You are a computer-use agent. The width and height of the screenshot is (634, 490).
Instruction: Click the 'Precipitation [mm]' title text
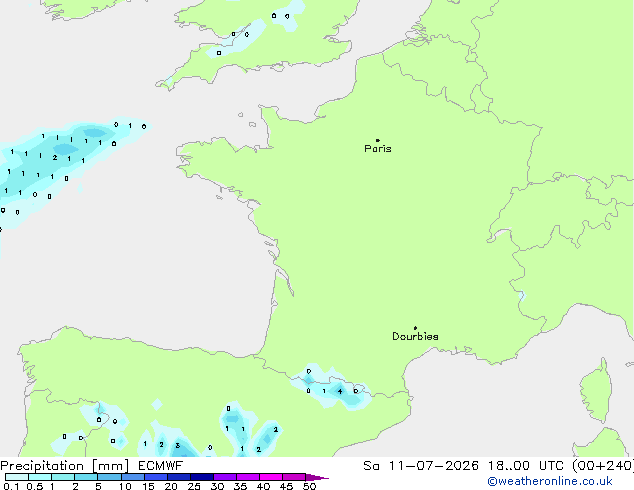[x=64, y=466]
